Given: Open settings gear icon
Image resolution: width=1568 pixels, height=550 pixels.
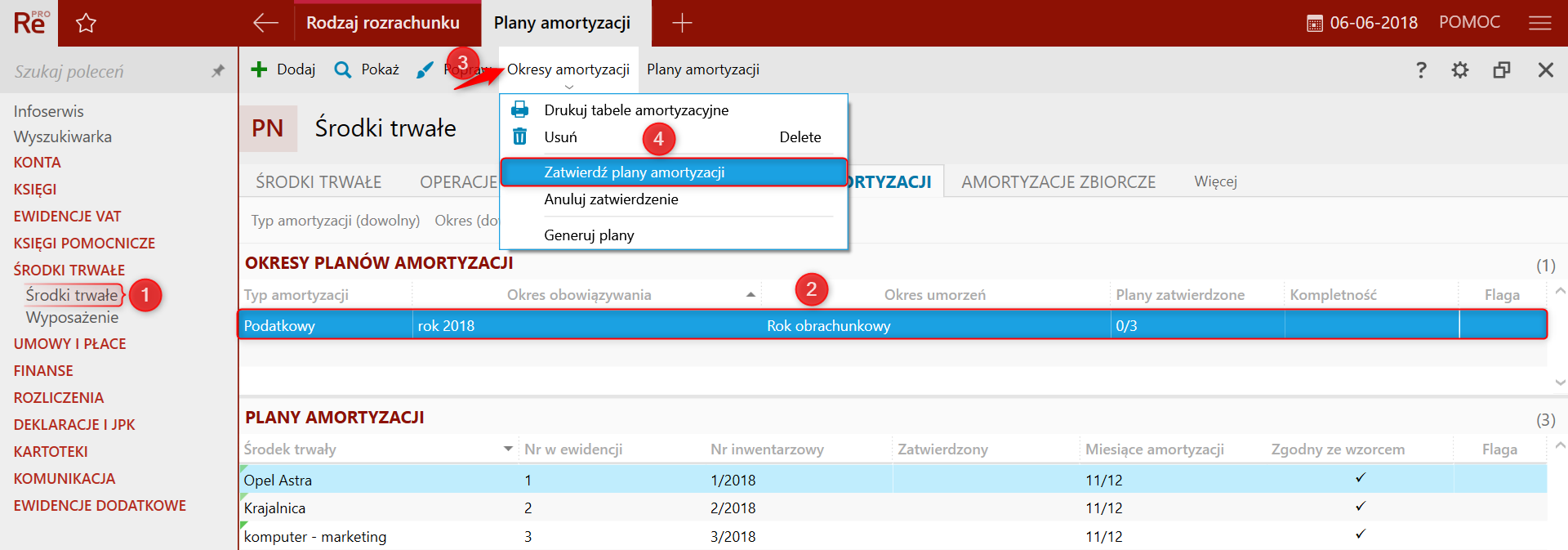Looking at the screenshot, I should point(1460,70).
